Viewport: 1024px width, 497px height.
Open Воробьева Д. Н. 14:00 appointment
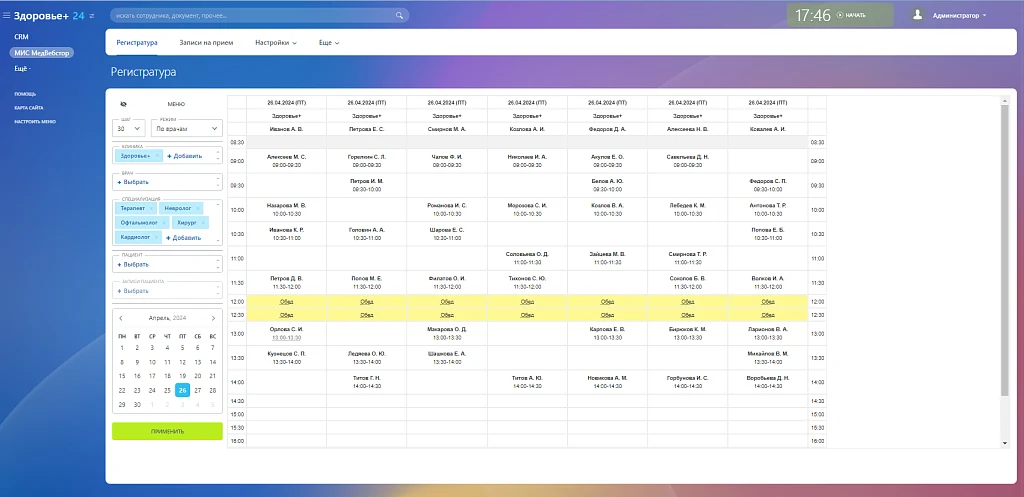768,382
